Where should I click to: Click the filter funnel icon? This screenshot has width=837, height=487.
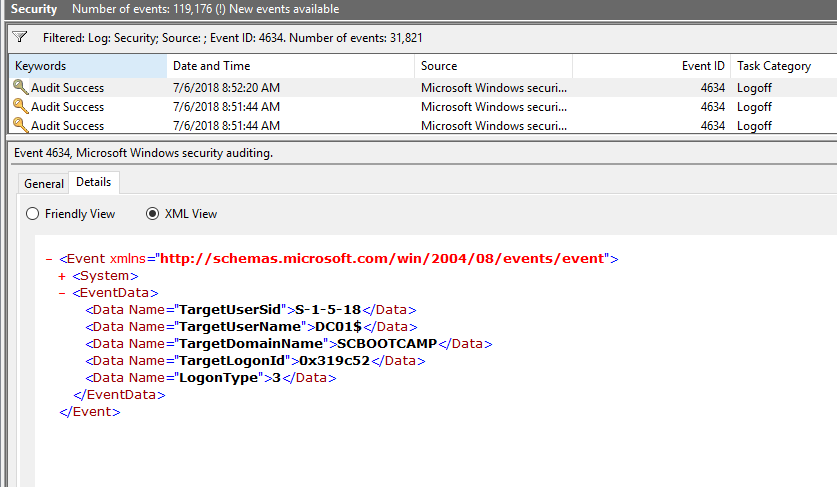[x=20, y=37]
